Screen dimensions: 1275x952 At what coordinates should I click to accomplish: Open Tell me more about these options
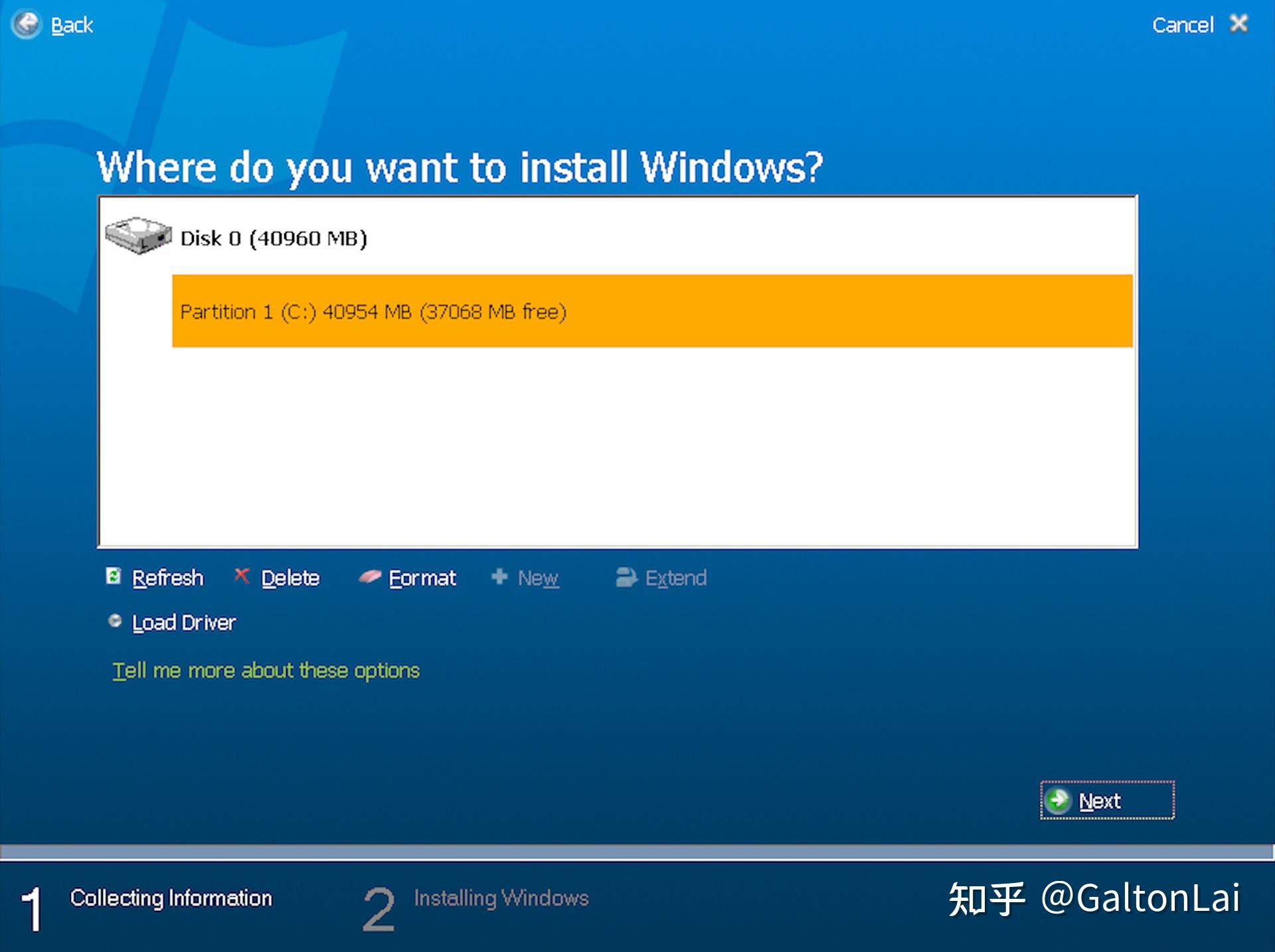(266, 671)
